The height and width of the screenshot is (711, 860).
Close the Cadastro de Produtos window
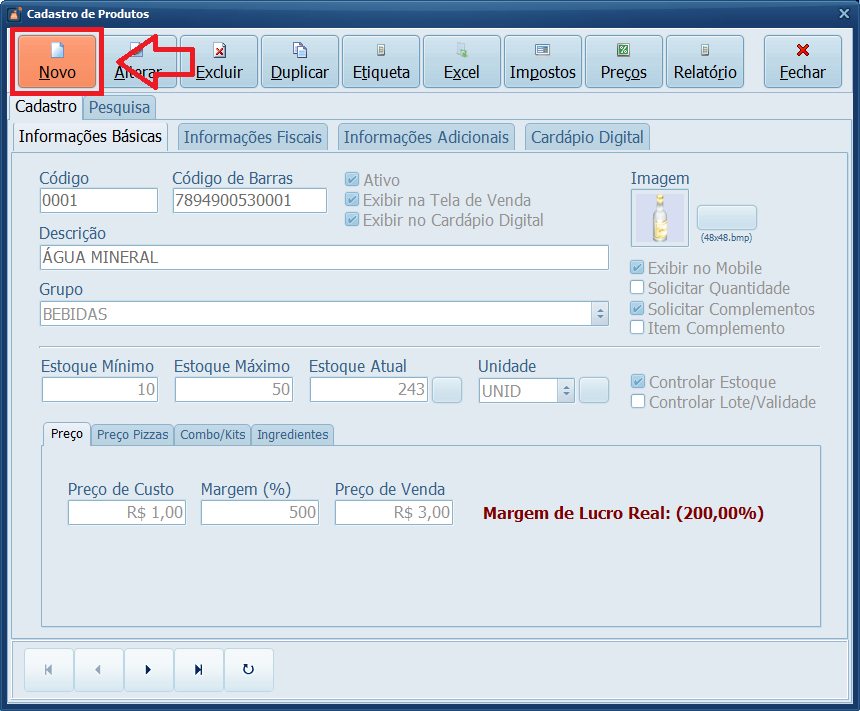844,14
